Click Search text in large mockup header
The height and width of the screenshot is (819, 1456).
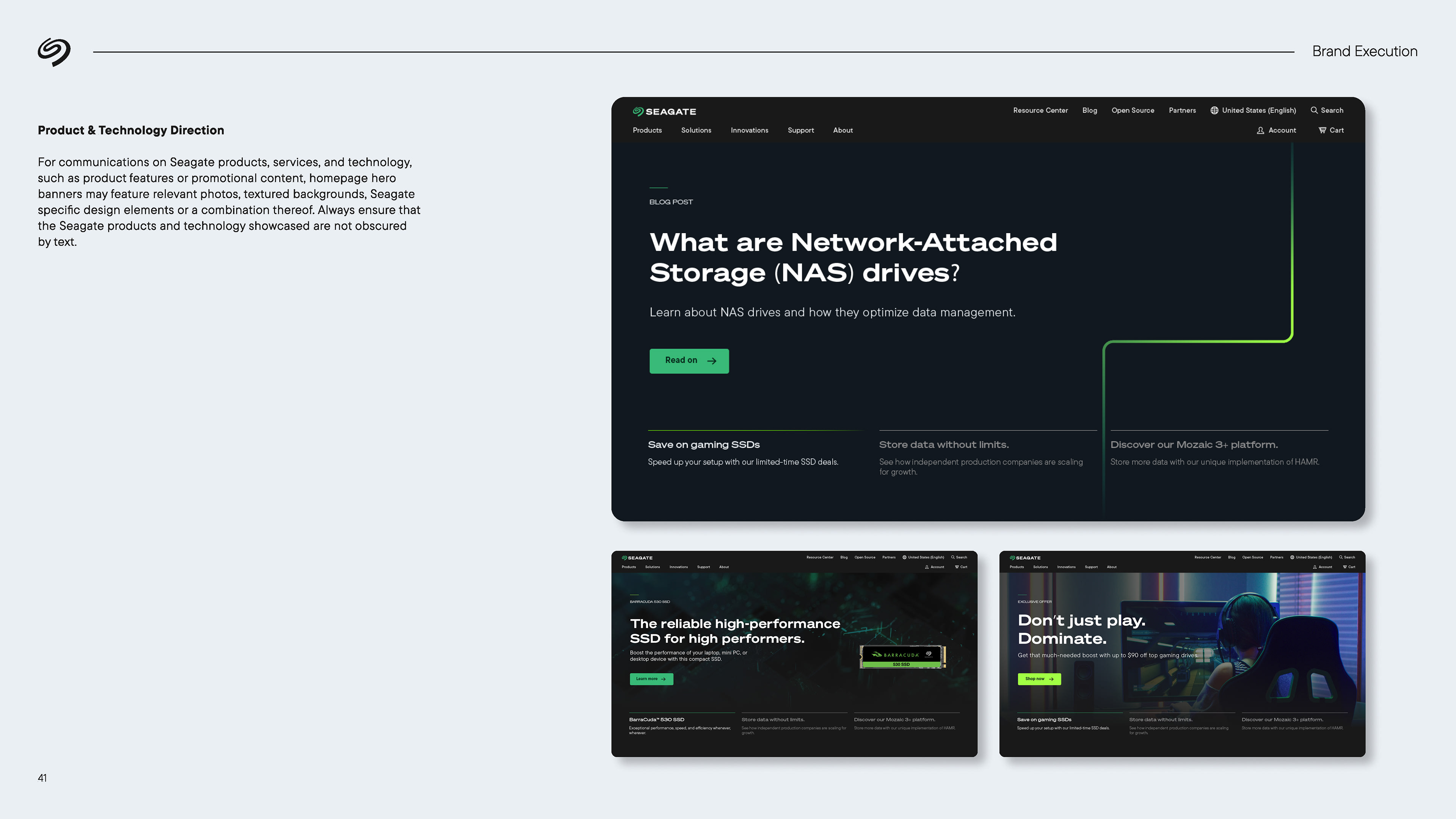coord(1332,110)
